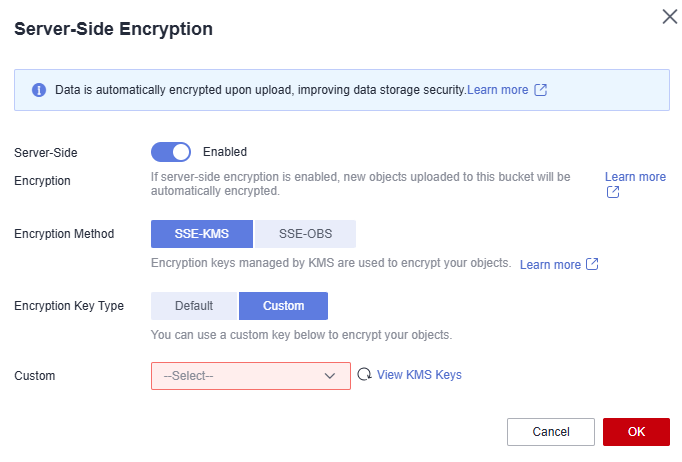Open Learn more link beside encryption description
The image size is (682, 462).
635,177
